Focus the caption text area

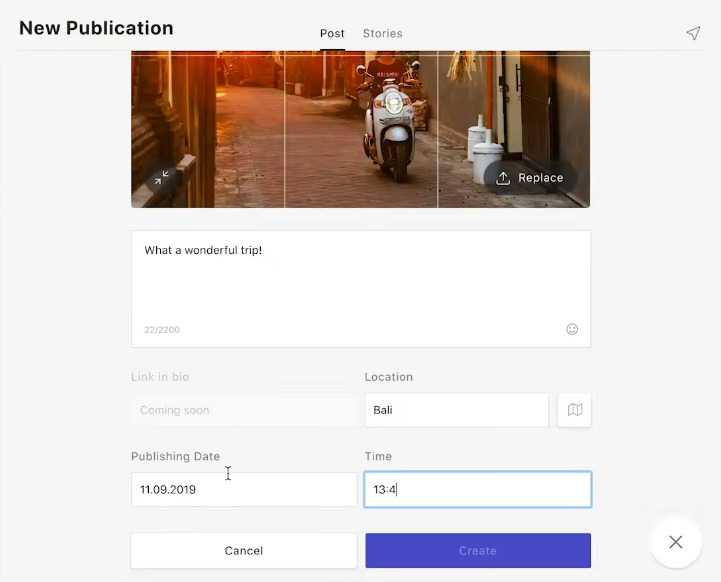(361, 289)
